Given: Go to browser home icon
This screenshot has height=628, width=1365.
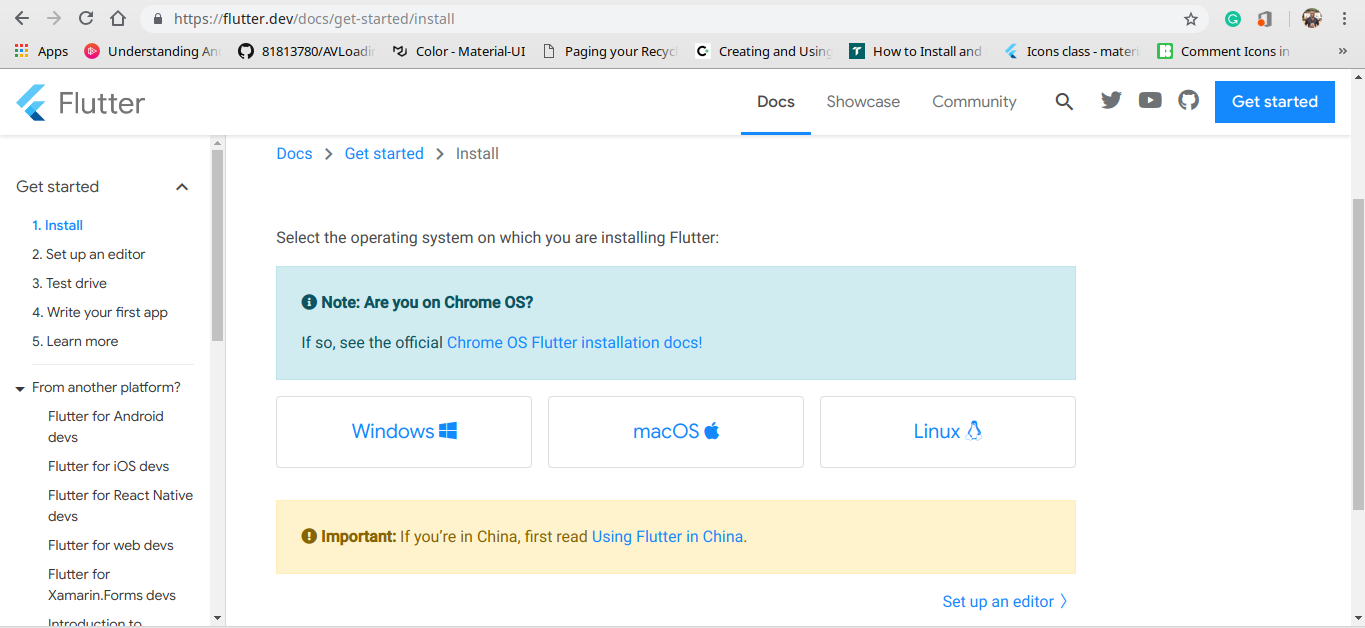Looking at the screenshot, I should [x=118, y=18].
